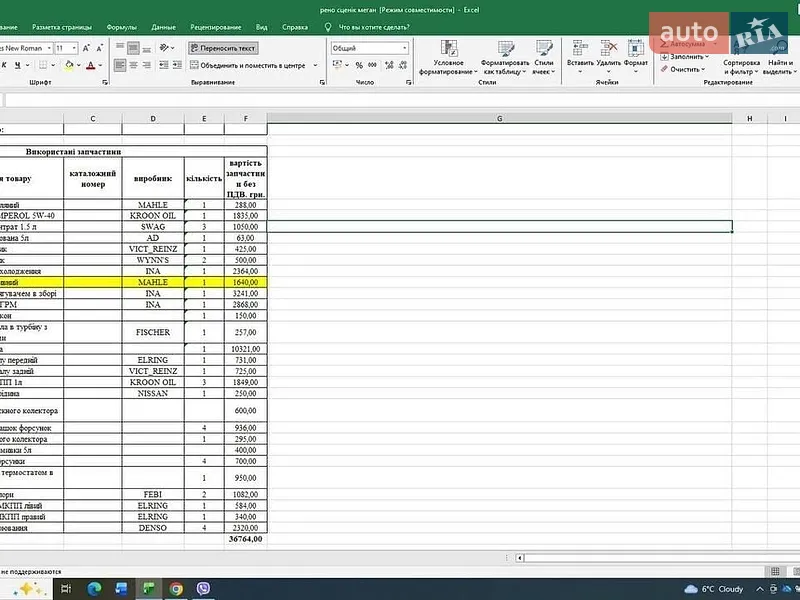Image resolution: width=800 pixels, height=600 pixels.
Task: Select middle vertical alignment
Action: click(x=133, y=48)
